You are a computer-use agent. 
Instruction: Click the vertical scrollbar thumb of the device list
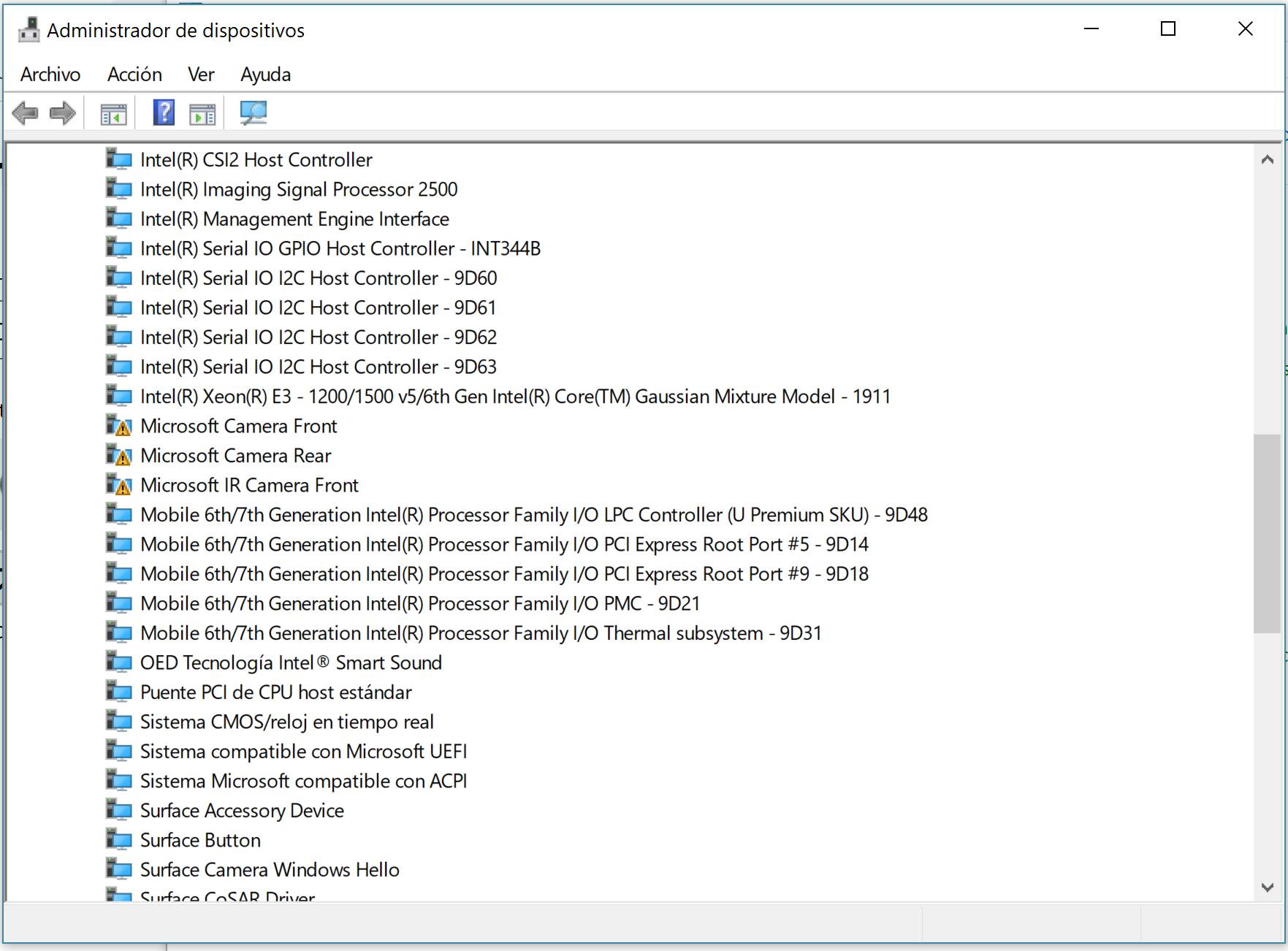tap(1267, 534)
